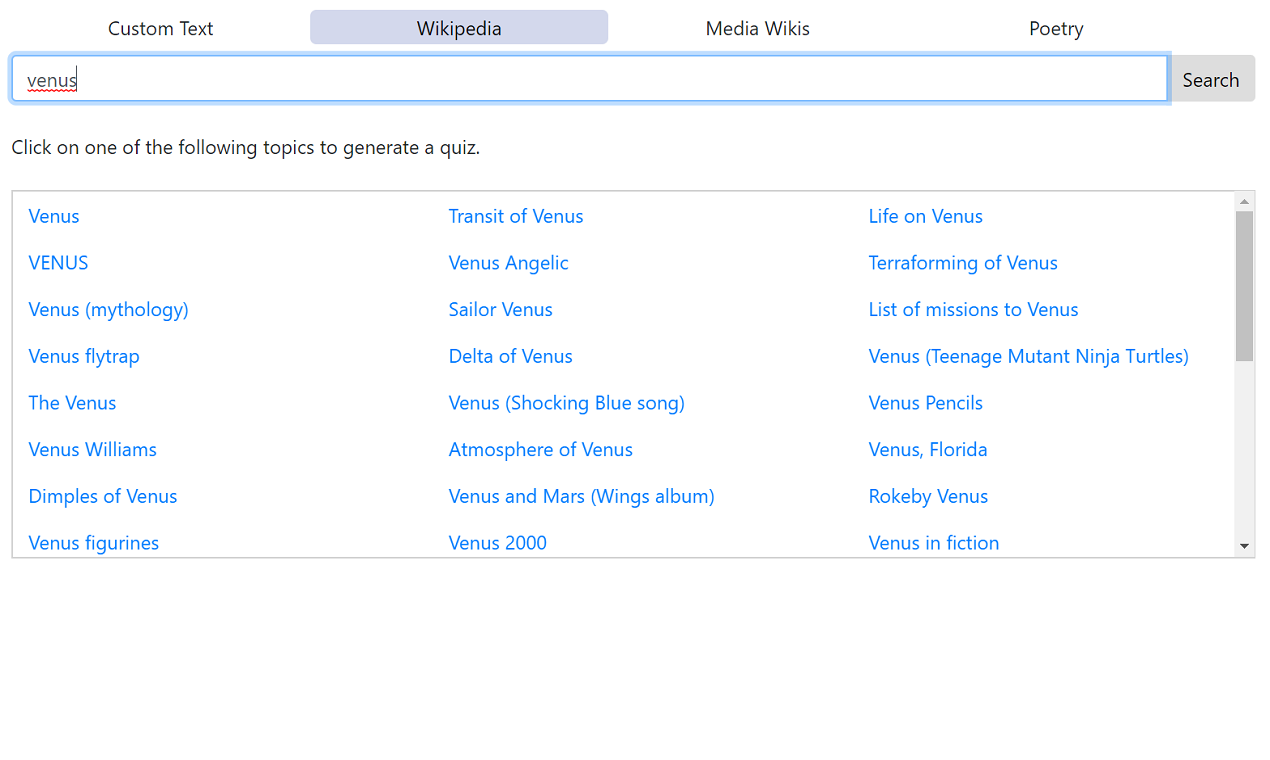Open the Venus topic link
The image size is (1270, 760).
click(x=53, y=216)
